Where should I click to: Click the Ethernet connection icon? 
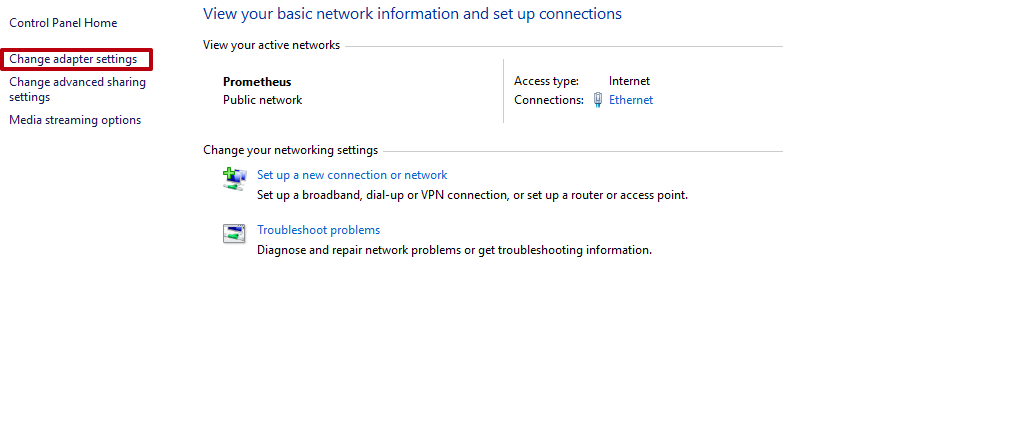click(598, 100)
